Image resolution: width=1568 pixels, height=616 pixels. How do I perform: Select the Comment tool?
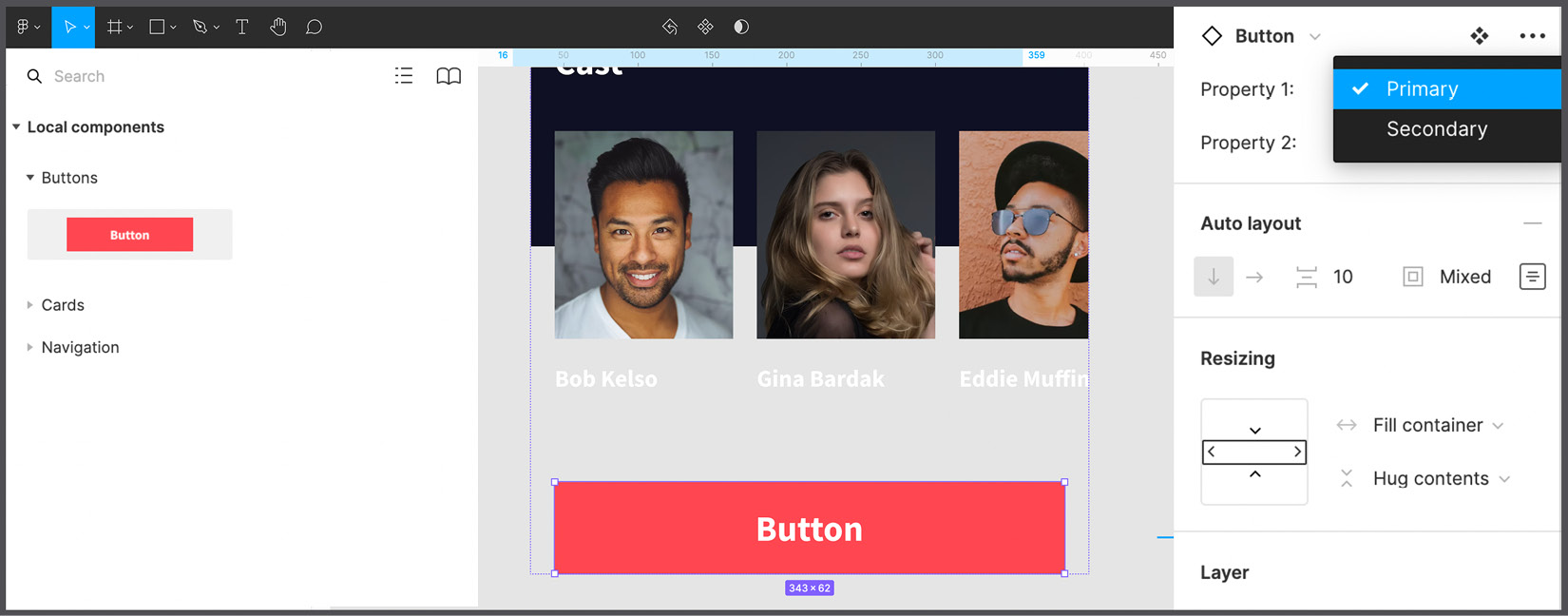pyautogui.click(x=314, y=27)
